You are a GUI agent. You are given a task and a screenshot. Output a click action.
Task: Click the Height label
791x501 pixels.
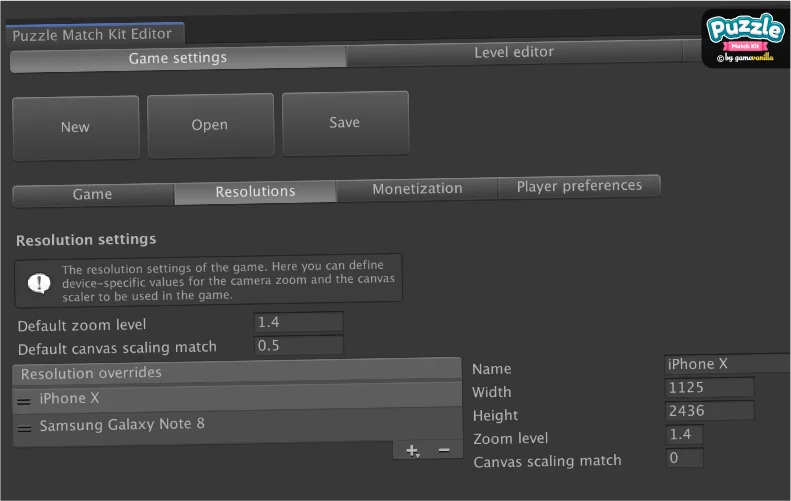pos(495,415)
